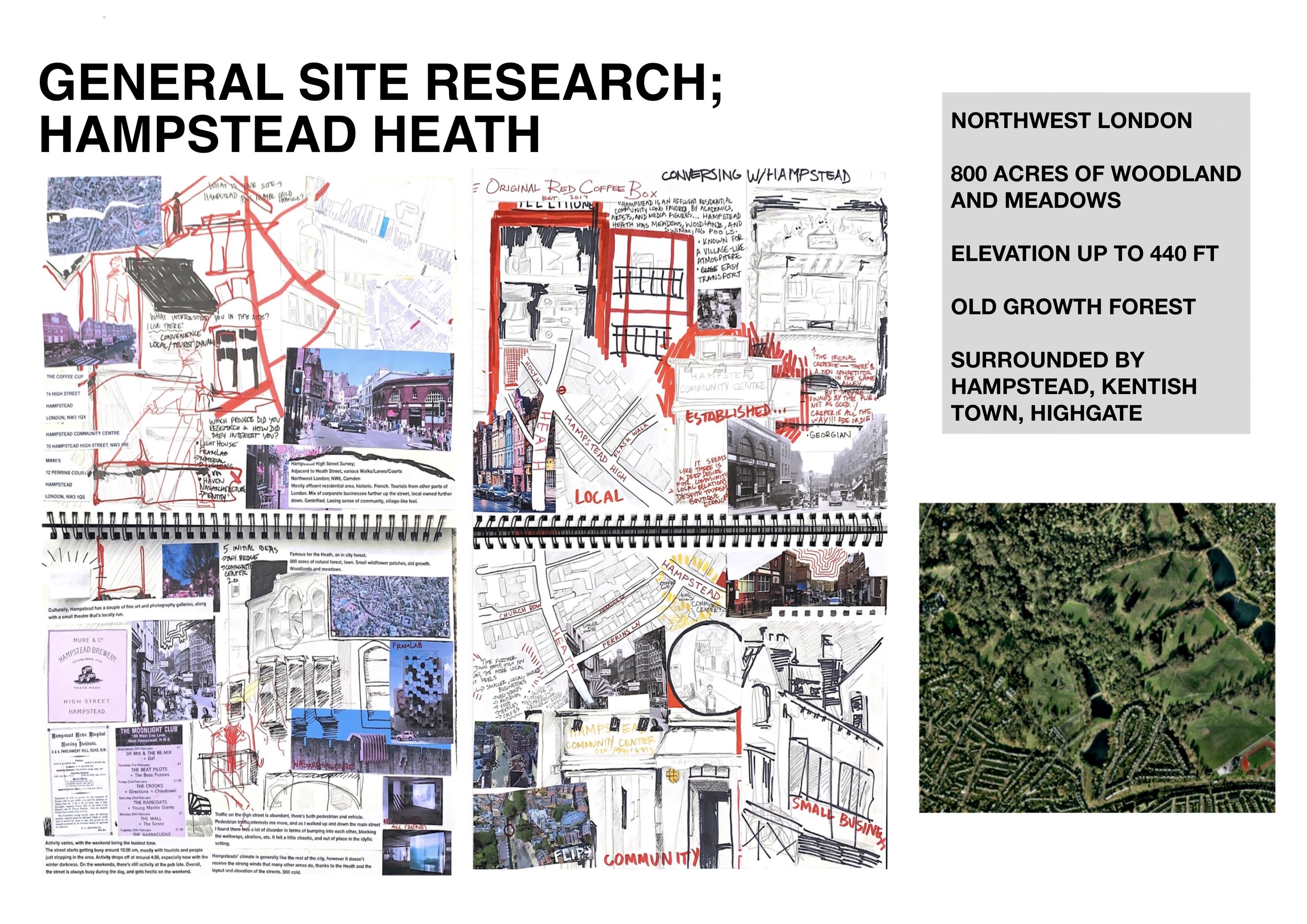Open the Hampstead Heath aerial satellite photo
1307x924 pixels.
(x=1097, y=657)
